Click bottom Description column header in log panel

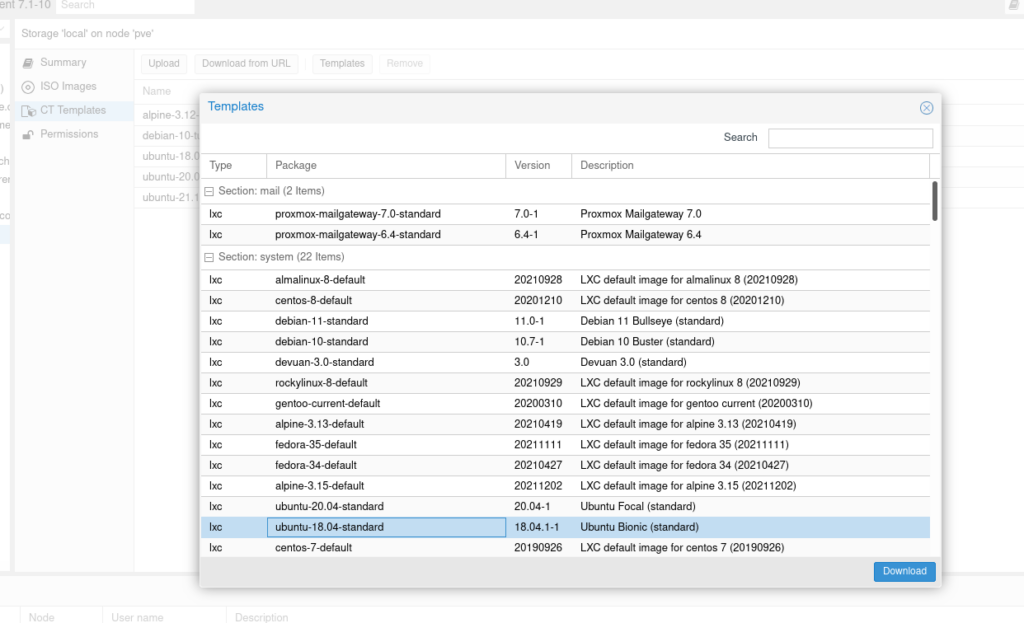[x=261, y=618]
